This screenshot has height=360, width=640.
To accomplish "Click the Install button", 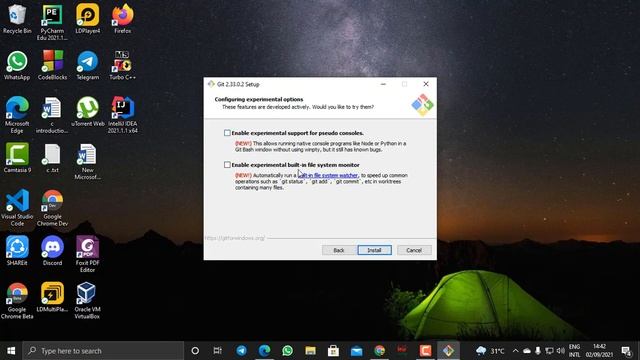I will point(374,250).
